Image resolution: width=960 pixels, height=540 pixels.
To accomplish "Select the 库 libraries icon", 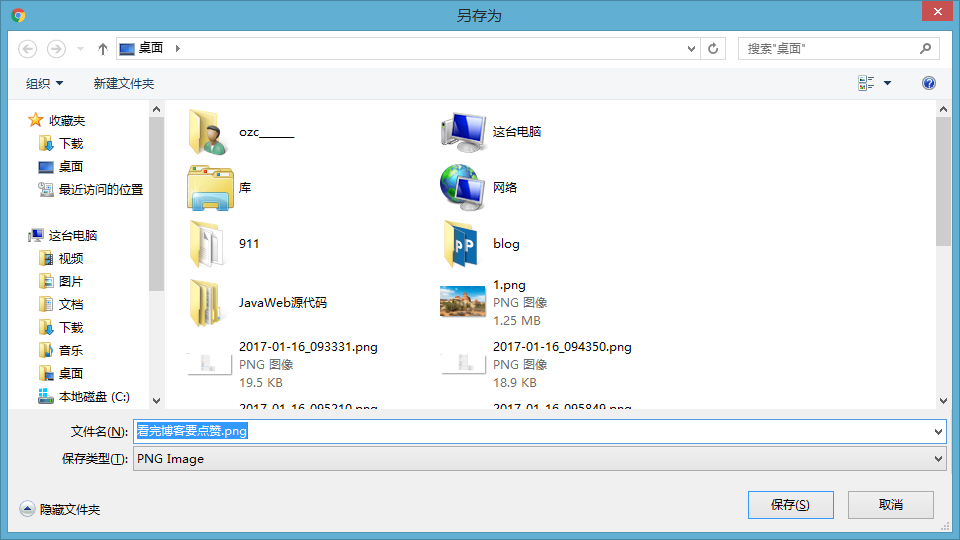I will pyautogui.click(x=210, y=187).
